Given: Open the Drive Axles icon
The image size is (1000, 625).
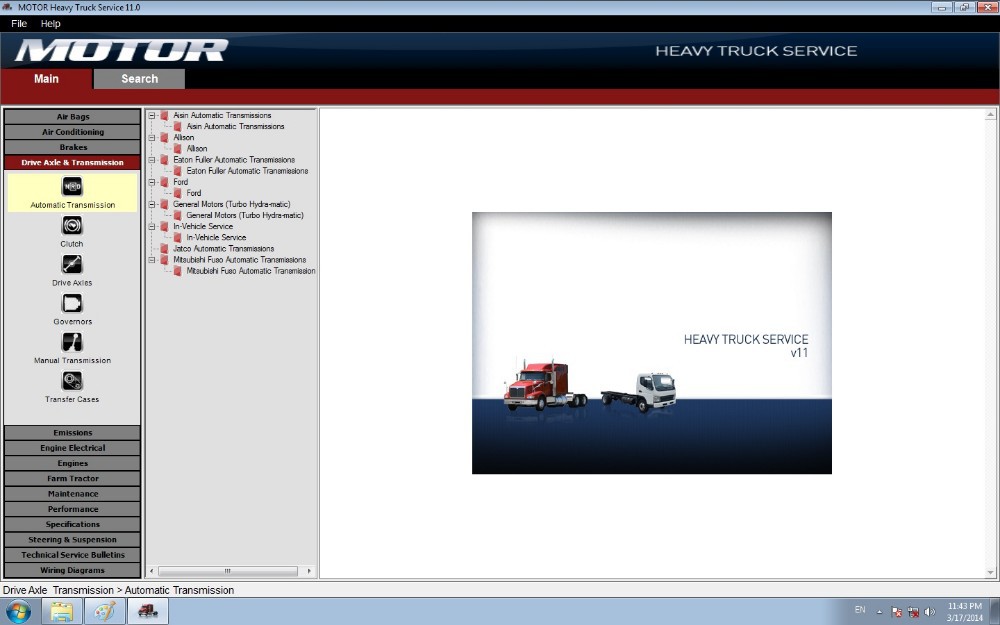Looking at the screenshot, I should [x=72, y=264].
